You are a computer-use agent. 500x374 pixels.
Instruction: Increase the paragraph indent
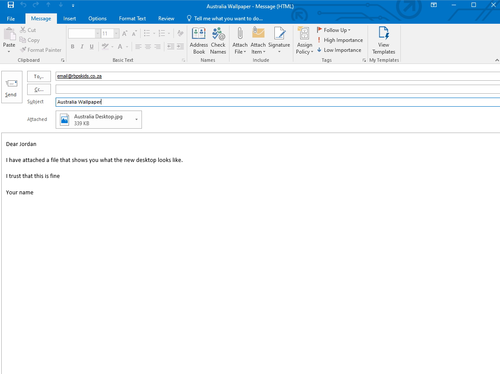[180, 47]
